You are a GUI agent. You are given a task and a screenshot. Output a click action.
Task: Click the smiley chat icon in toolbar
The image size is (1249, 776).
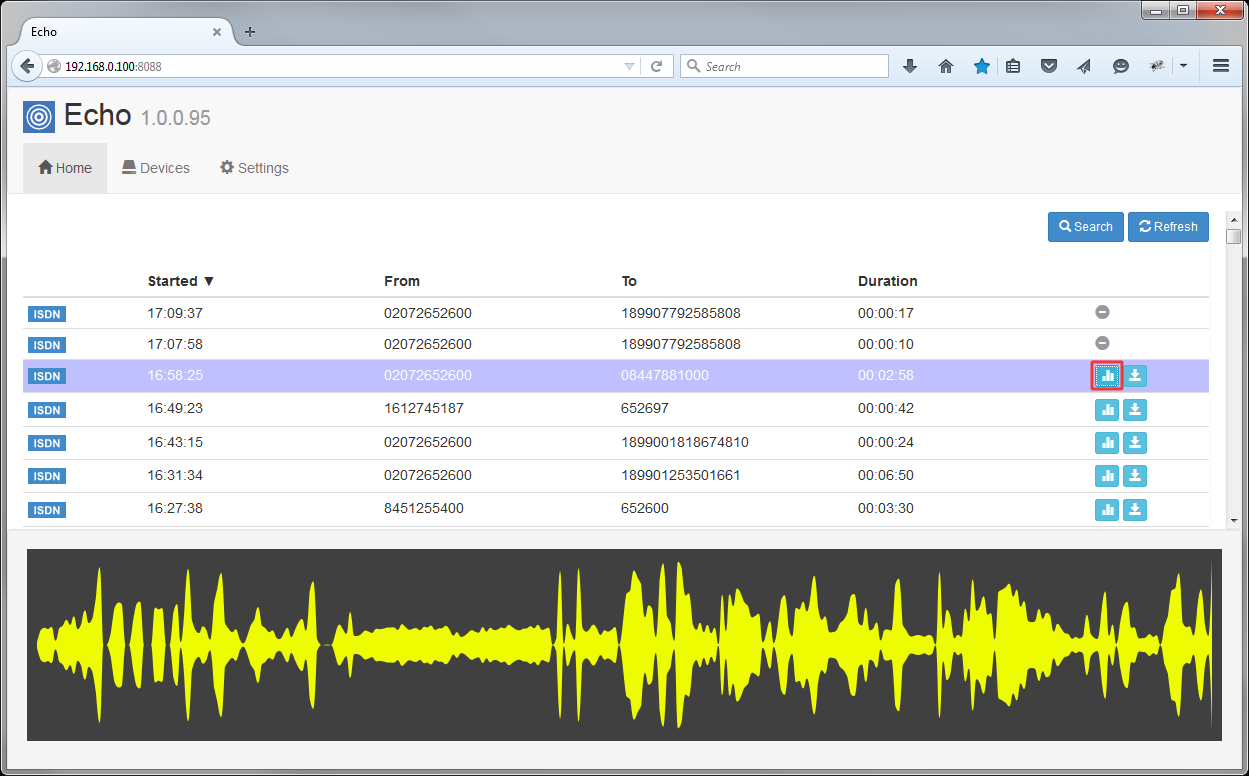[1121, 66]
